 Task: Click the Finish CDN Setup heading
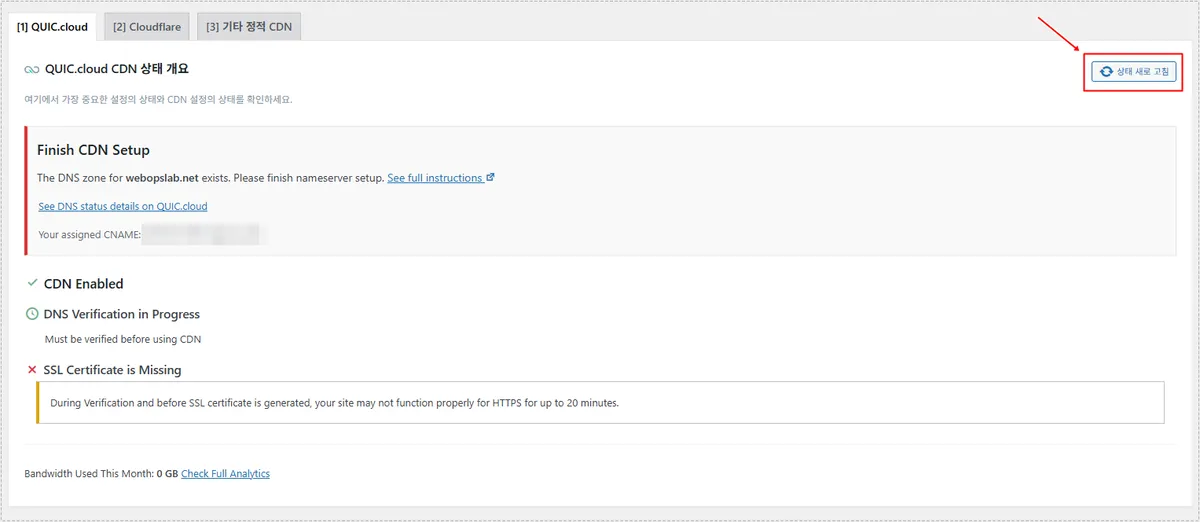(93, 150)
